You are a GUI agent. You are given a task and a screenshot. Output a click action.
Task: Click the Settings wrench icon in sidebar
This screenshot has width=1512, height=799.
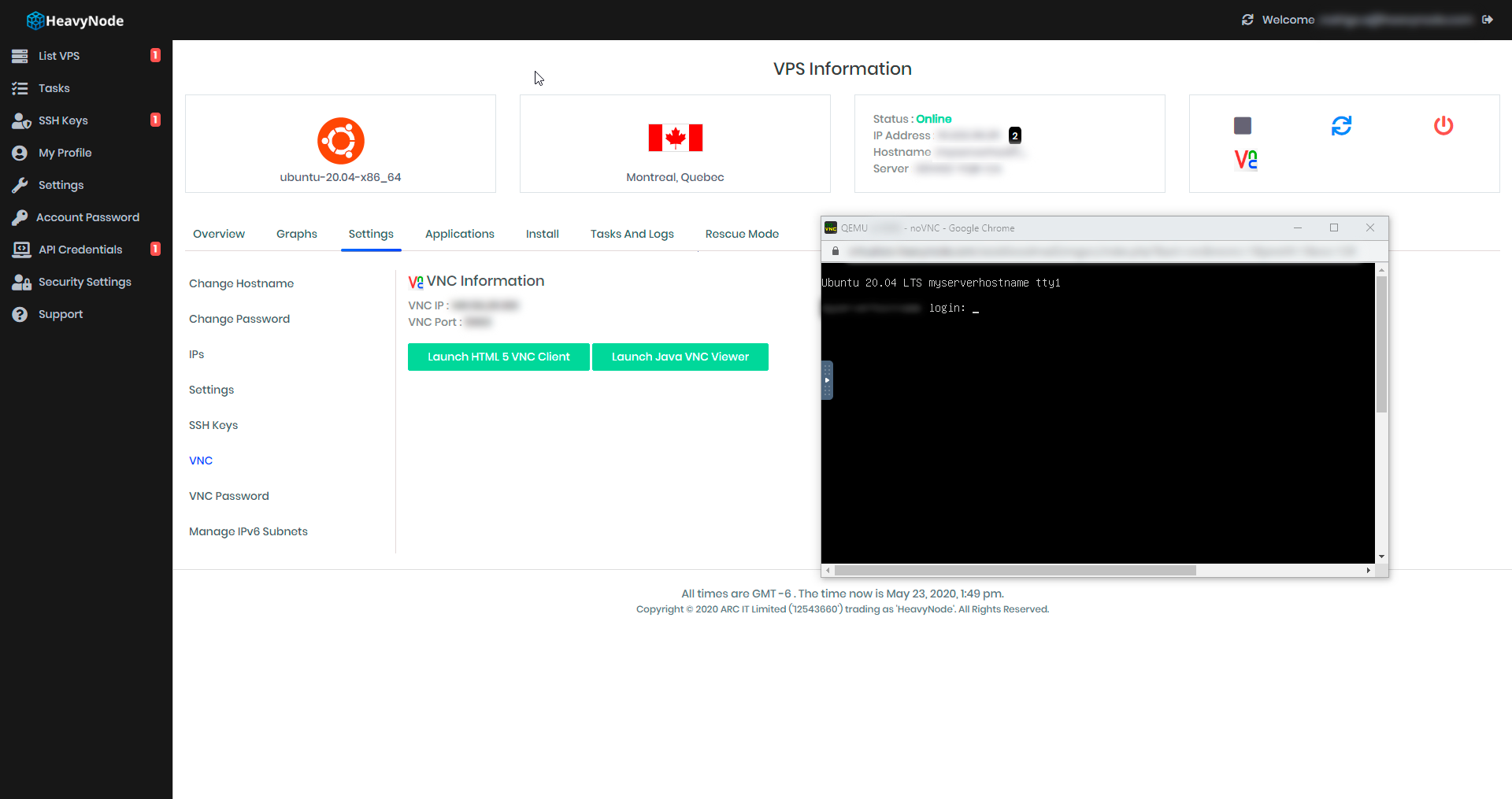pyautogui.click(x=20, y=185)
